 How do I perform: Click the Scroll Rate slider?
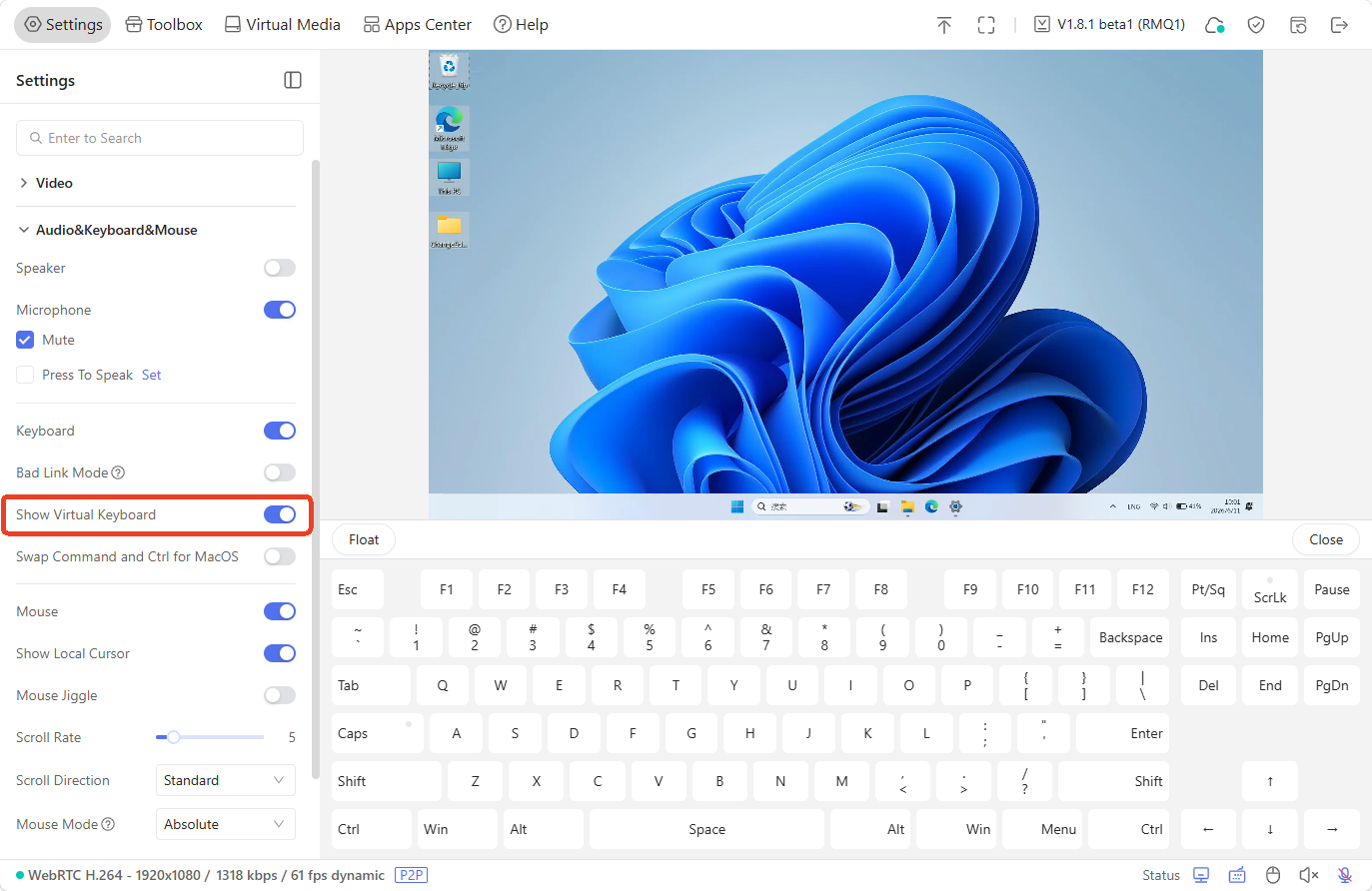tap(210, 737)
